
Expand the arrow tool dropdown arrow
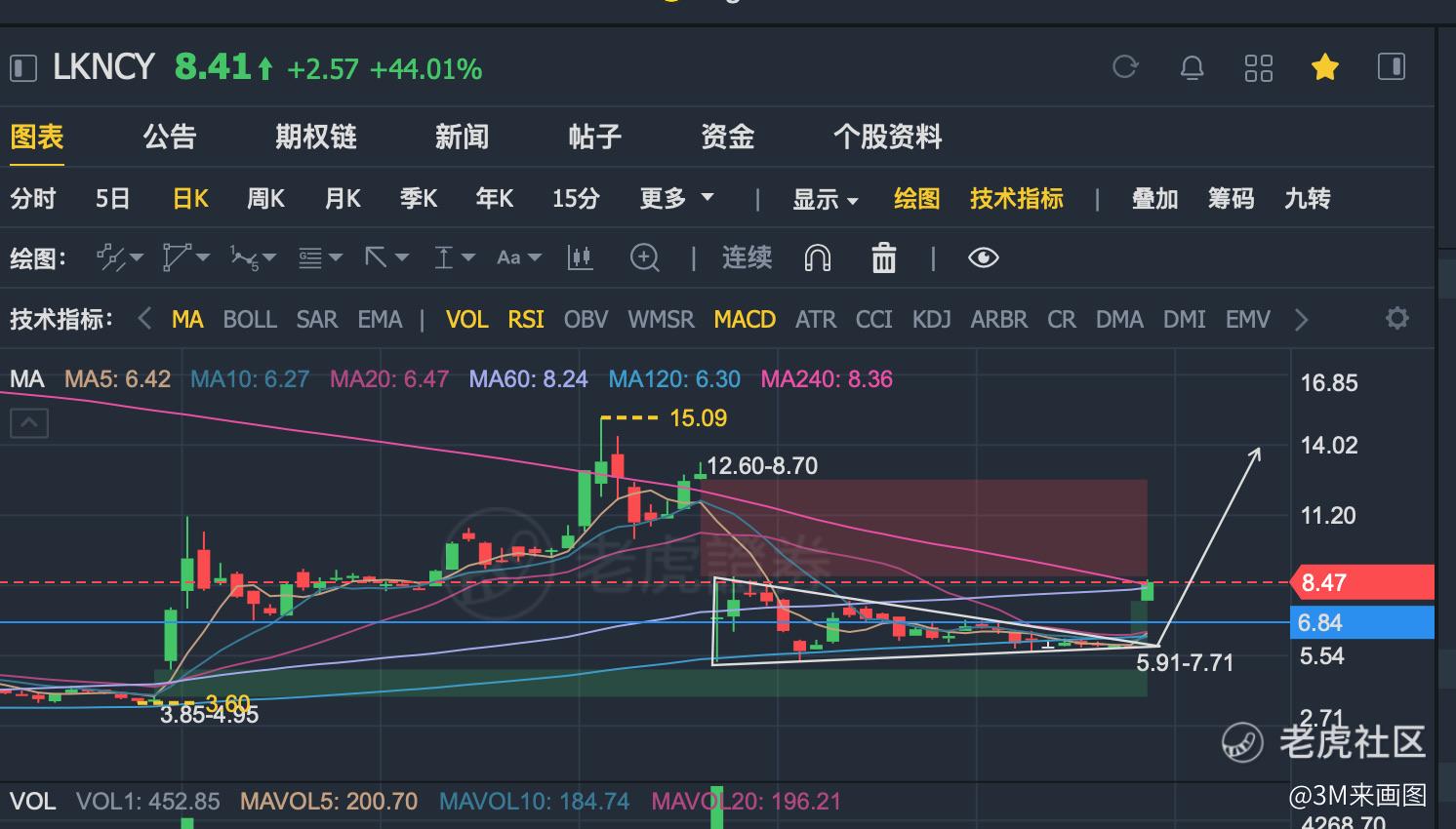coord(402,257)
